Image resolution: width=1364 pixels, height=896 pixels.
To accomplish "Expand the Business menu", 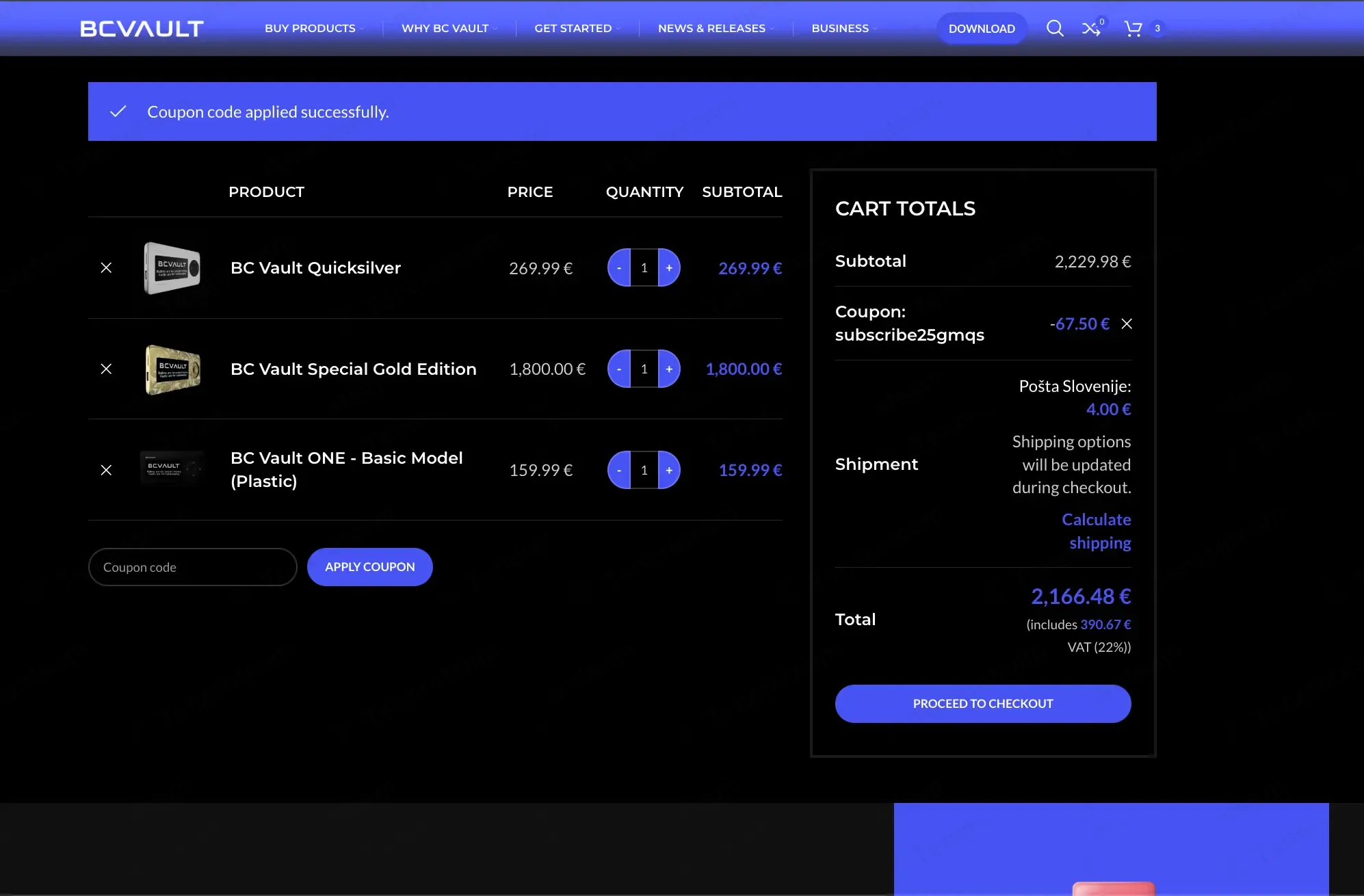I will pos(843,28).
